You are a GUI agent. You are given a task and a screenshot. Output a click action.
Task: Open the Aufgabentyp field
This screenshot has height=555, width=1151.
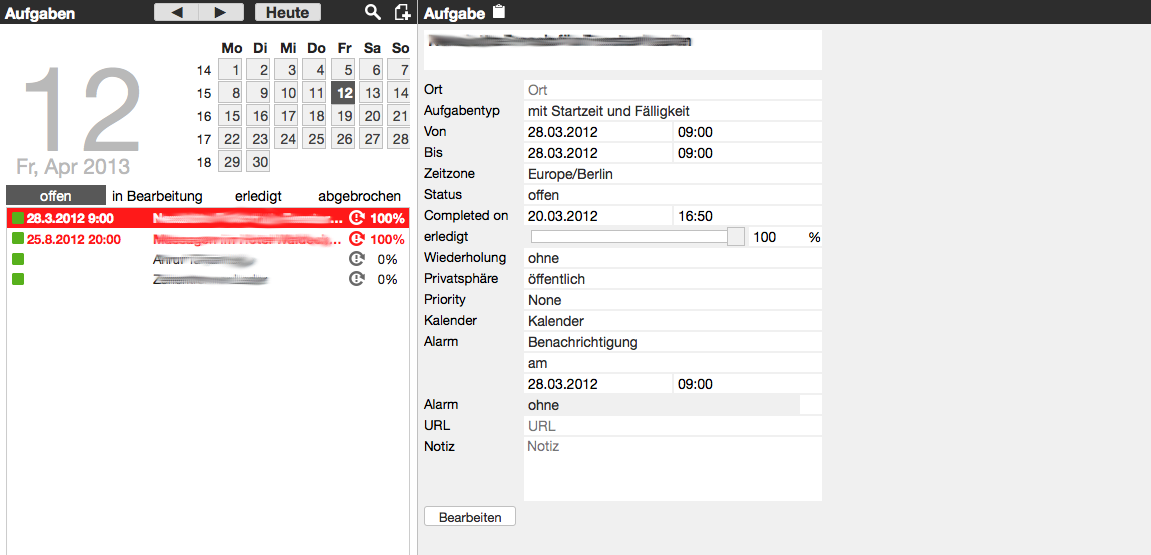[x=672, y=111]
